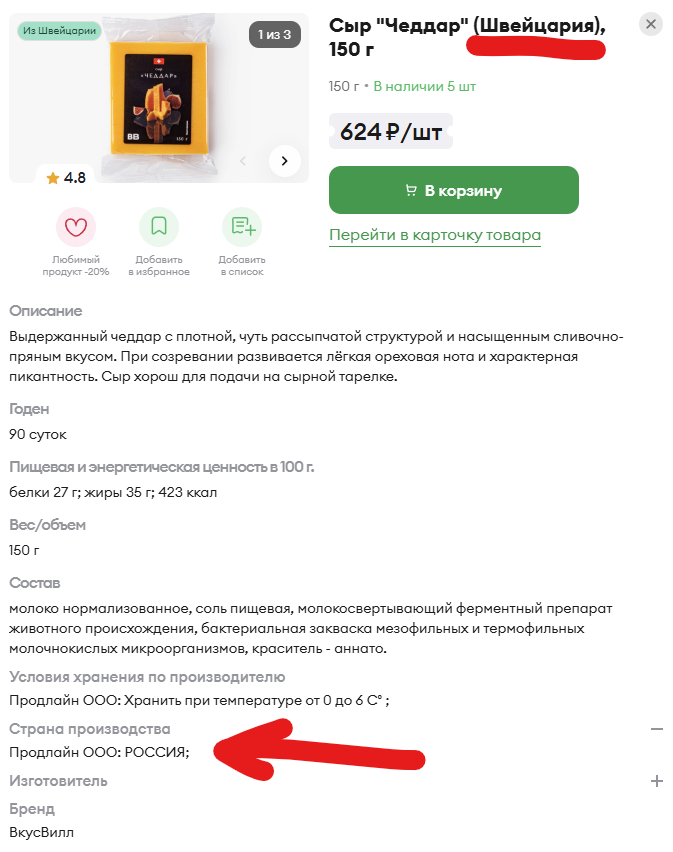Click the bookmark 'Добавить в избранное' icon
Image resolution: width=673 pixels, height=852 pixels.
[159, 227]
